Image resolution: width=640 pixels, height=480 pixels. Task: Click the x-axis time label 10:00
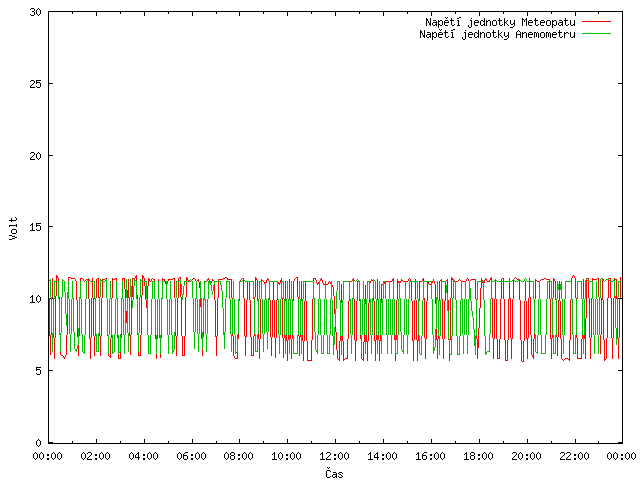[287, 456]
